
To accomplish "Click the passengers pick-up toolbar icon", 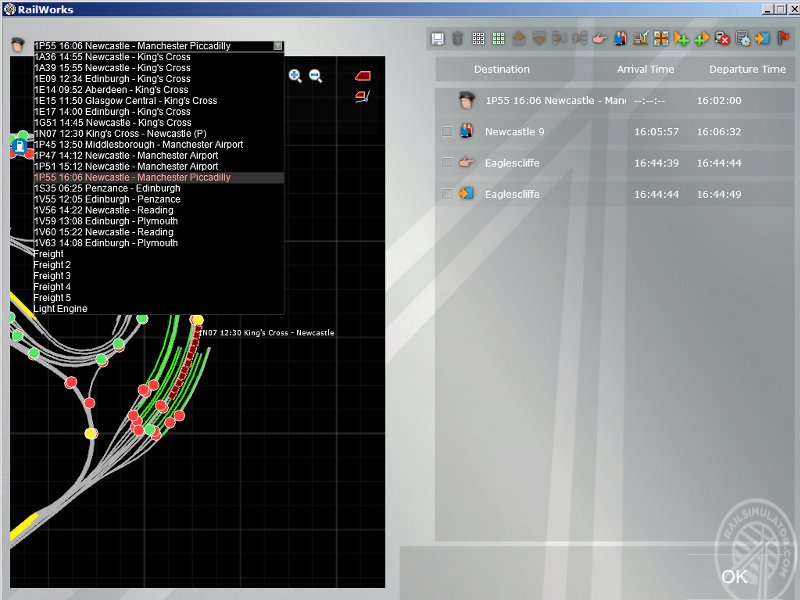I will [620, 39].
